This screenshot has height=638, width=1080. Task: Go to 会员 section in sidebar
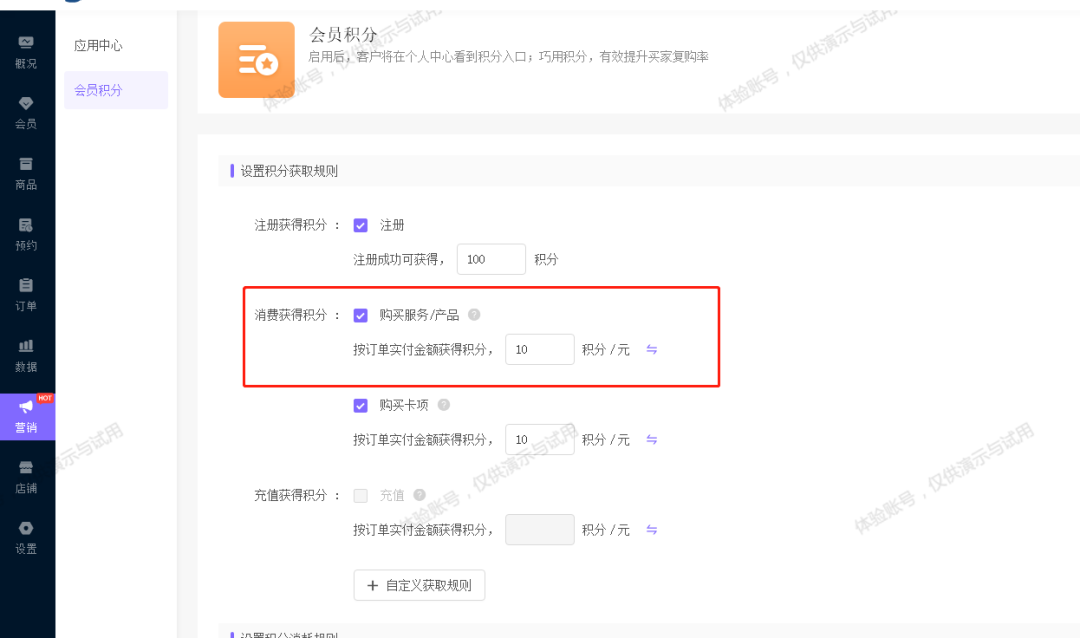click(26, 113)
